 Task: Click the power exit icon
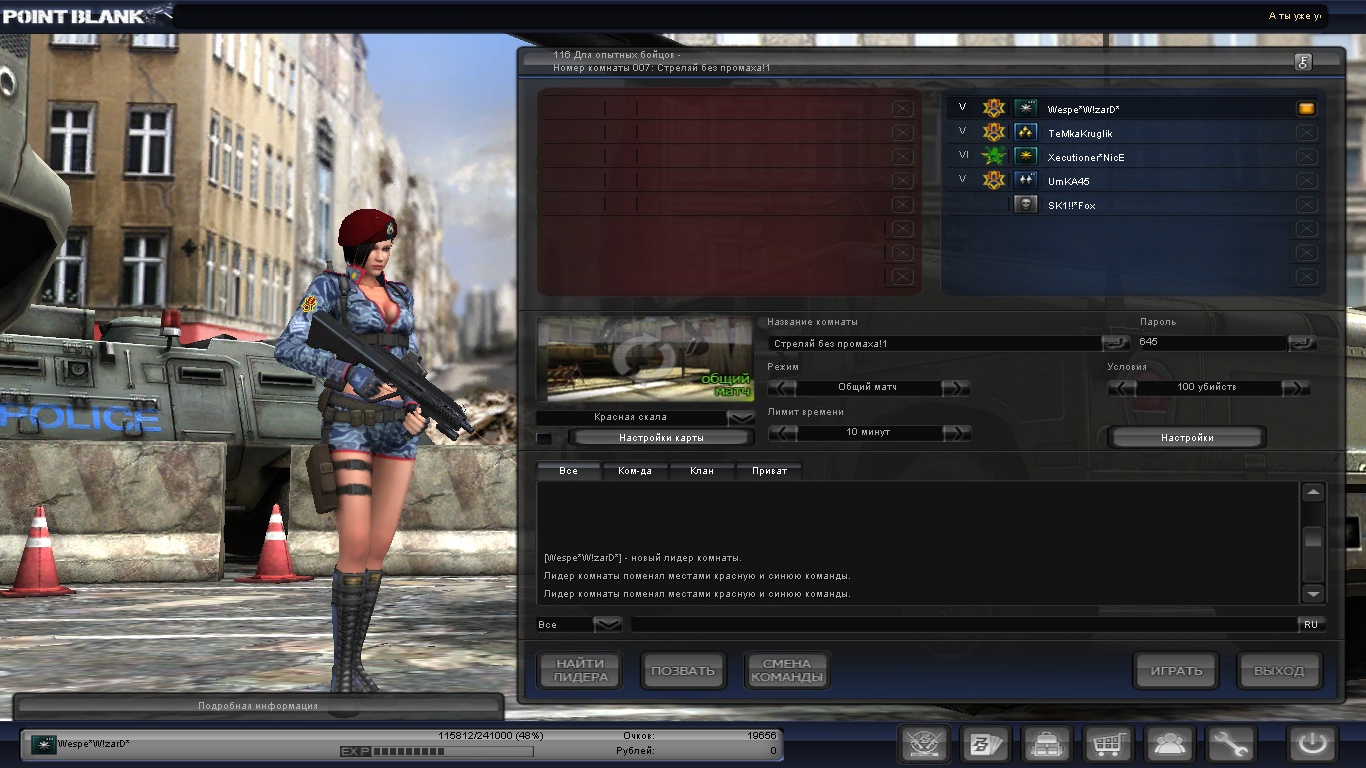coord(1313,745)
